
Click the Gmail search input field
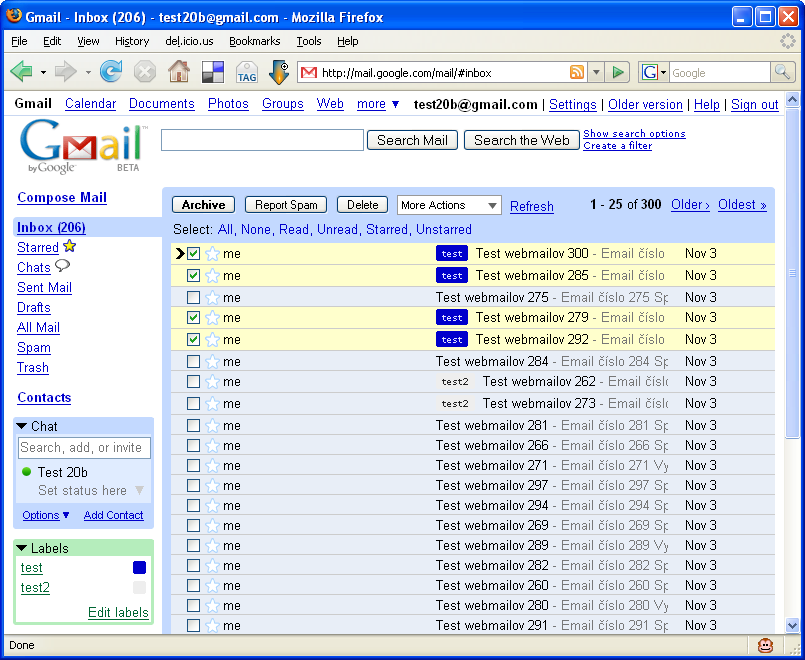[262, 140]
